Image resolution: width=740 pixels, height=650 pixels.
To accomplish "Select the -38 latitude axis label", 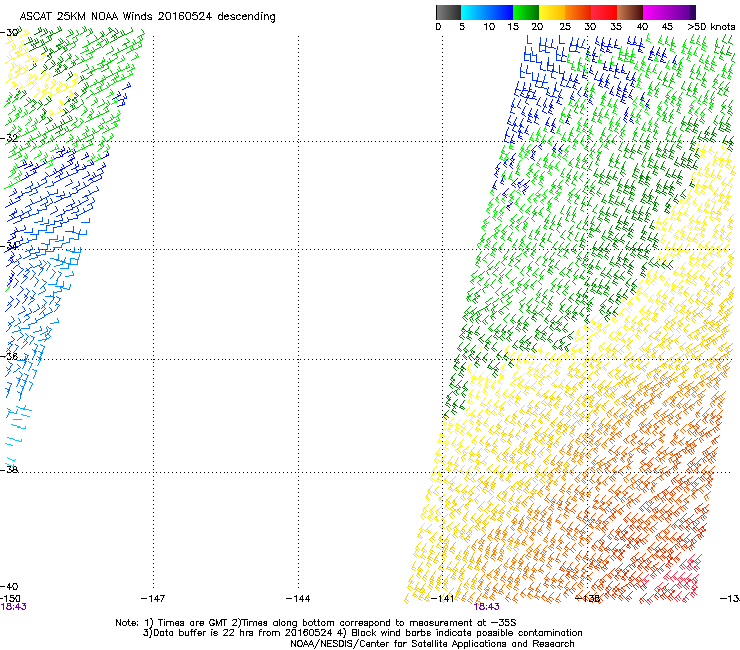I will pos(10,468).
